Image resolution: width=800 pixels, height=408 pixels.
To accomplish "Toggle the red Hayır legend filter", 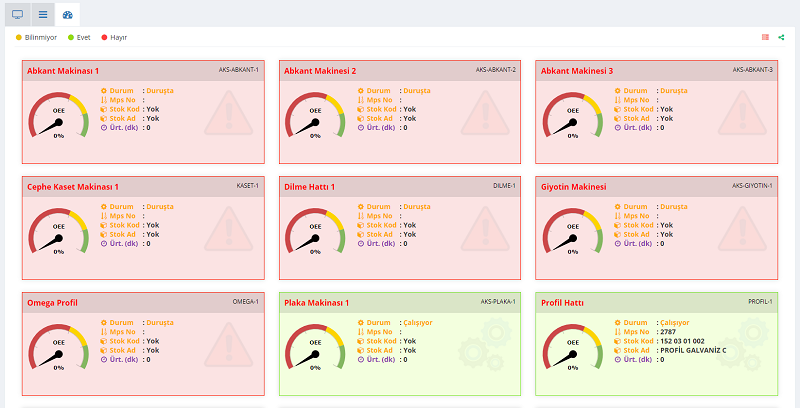I will pyautogui.click(x=104, y=37).
